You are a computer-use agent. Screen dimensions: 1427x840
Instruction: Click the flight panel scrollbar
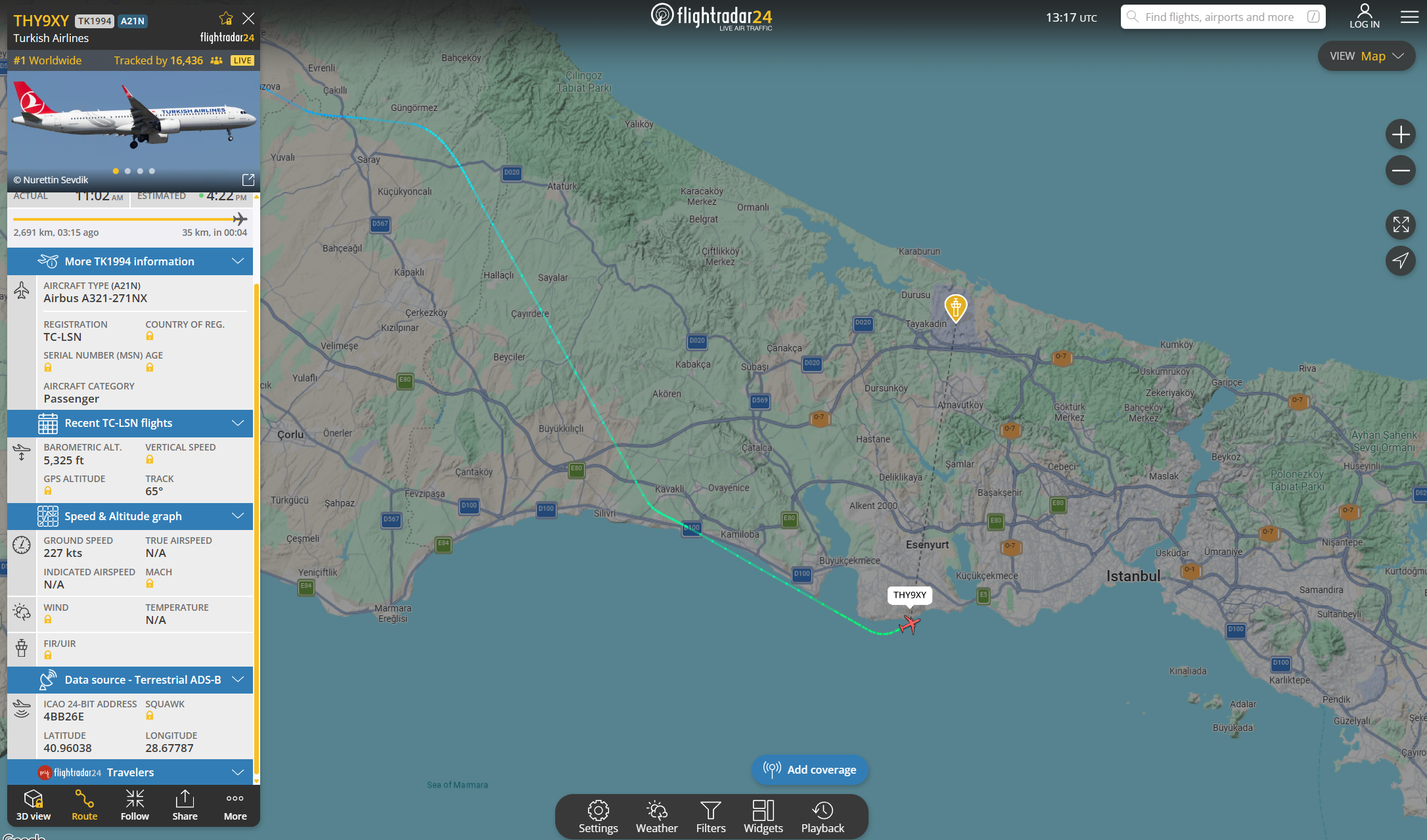256,529
